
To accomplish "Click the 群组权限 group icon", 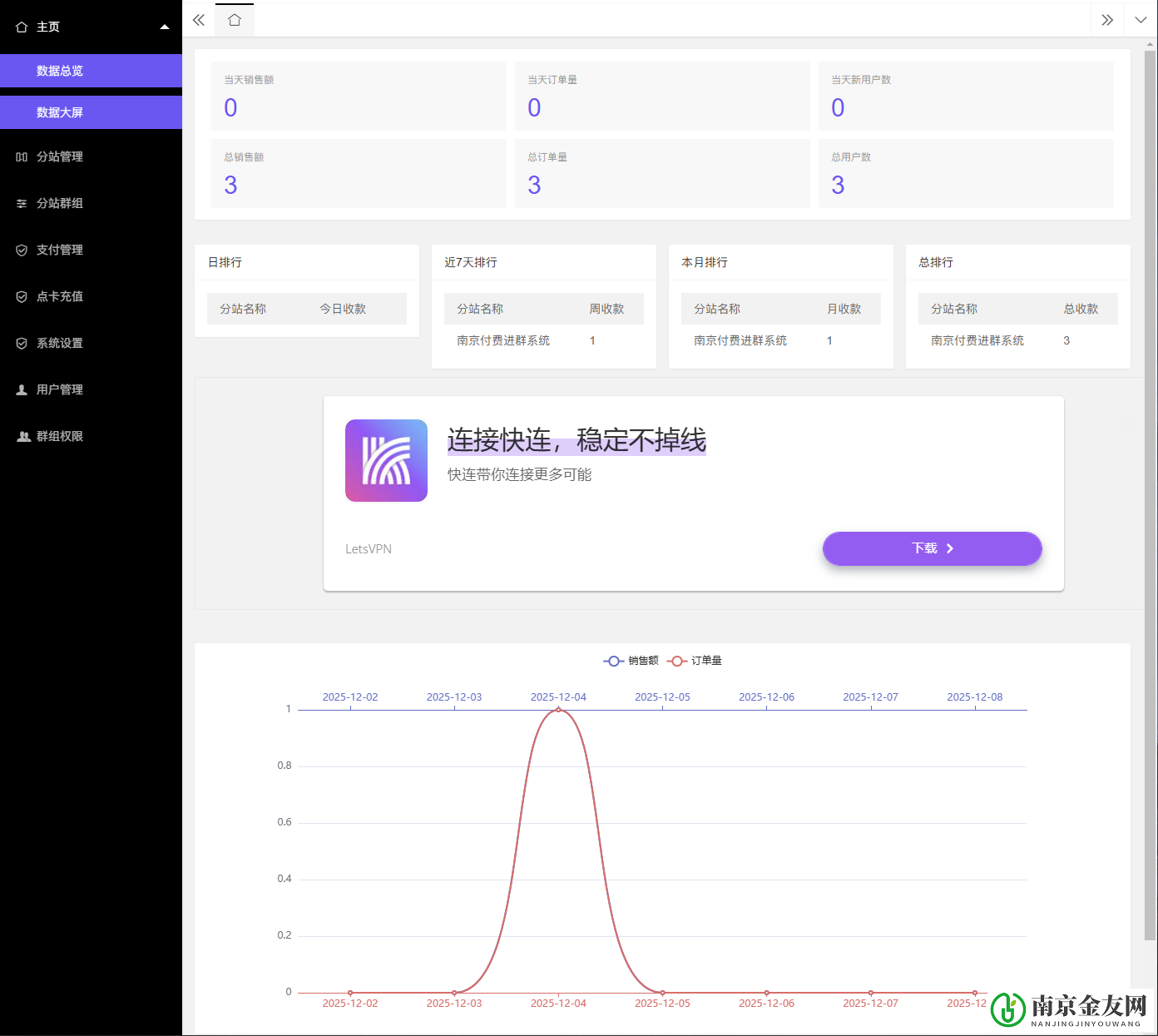I will (x=22, y=436).
